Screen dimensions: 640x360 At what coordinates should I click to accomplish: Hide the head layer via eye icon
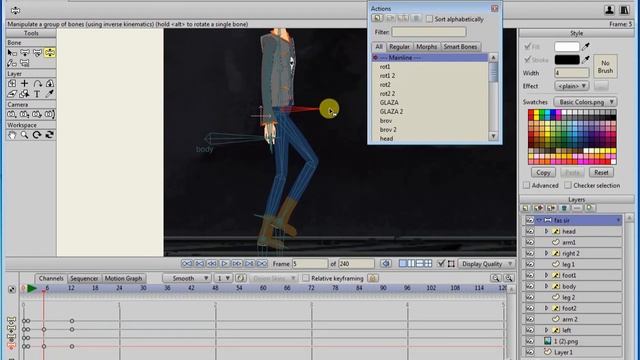click(x=530, y=231)
